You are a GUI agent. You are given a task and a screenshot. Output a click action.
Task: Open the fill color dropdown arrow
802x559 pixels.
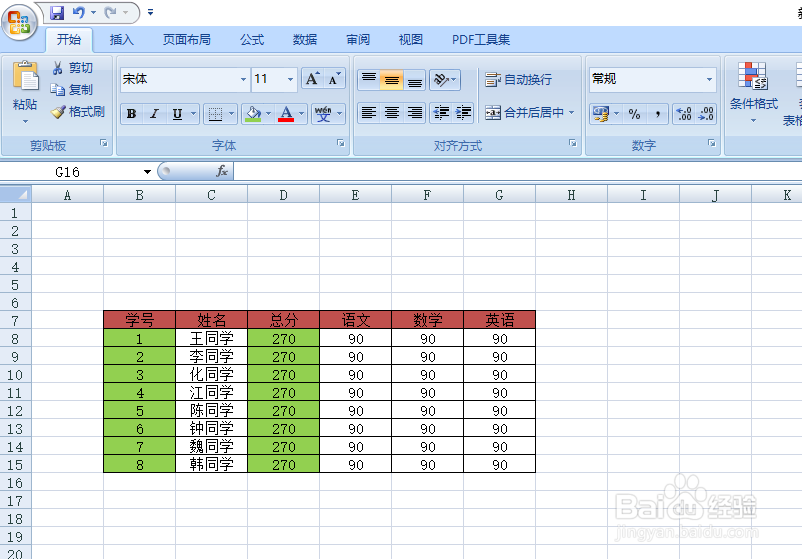click(x=269, y=114)
